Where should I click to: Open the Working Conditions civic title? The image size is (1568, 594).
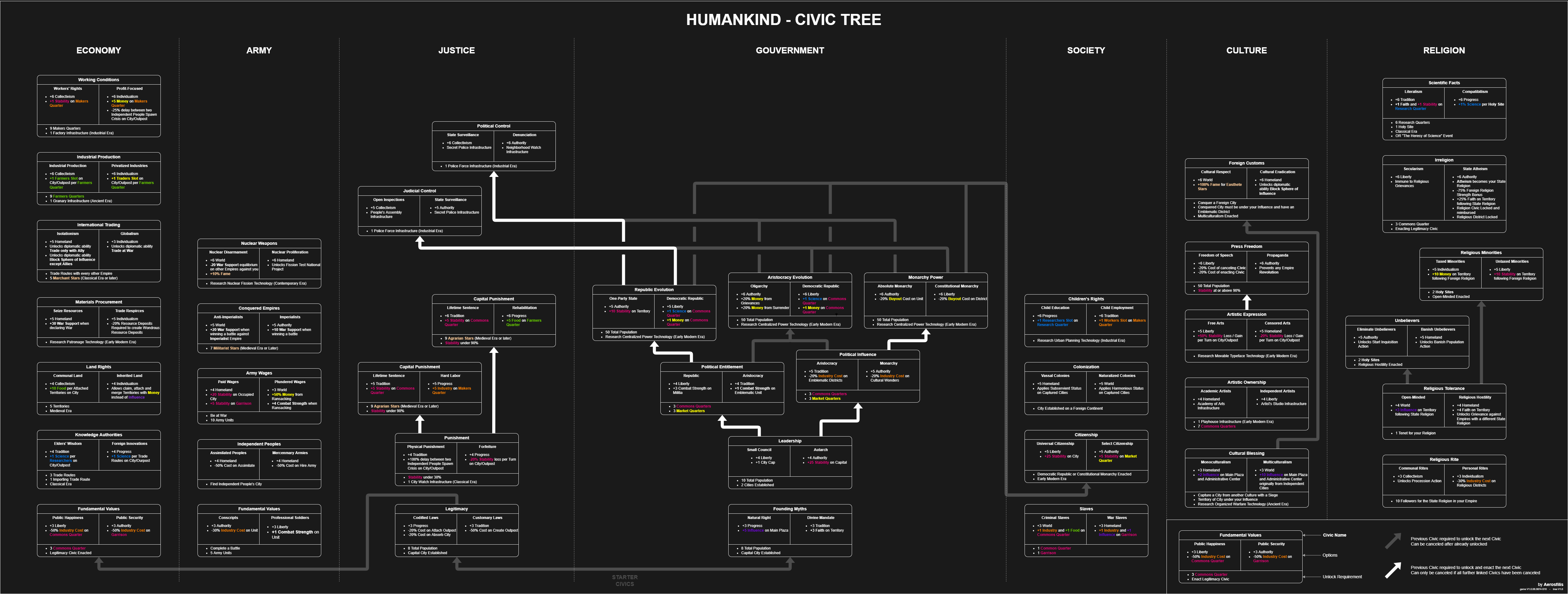coord(99,80)
